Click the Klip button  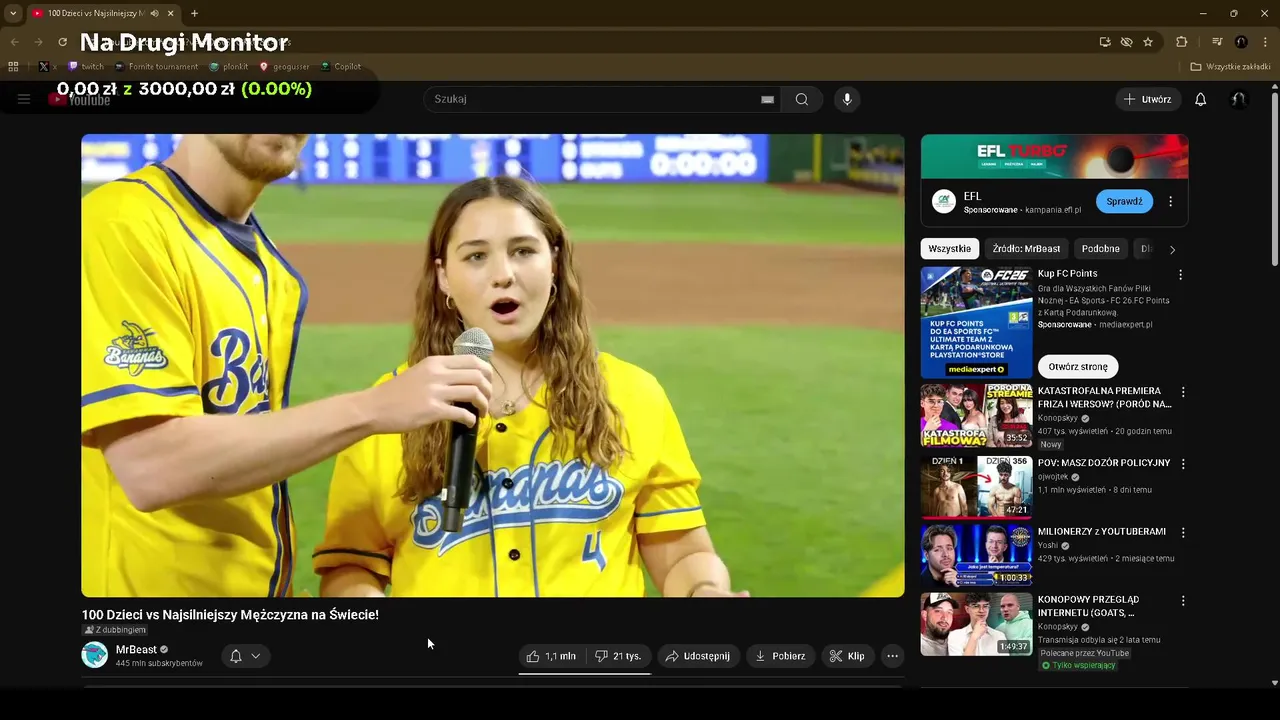point(846,656)
